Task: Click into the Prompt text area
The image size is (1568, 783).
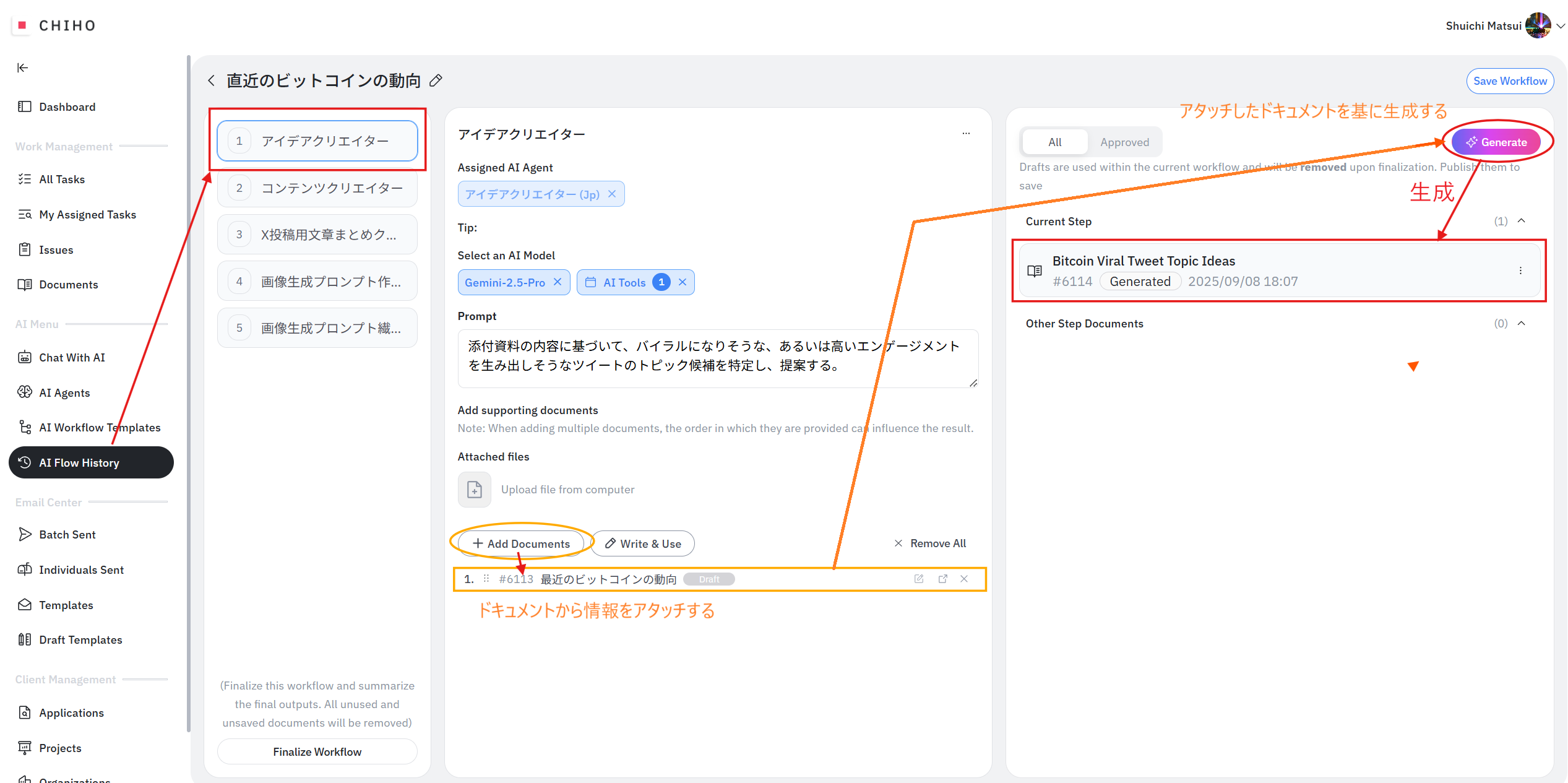Action: coord(717,358)
